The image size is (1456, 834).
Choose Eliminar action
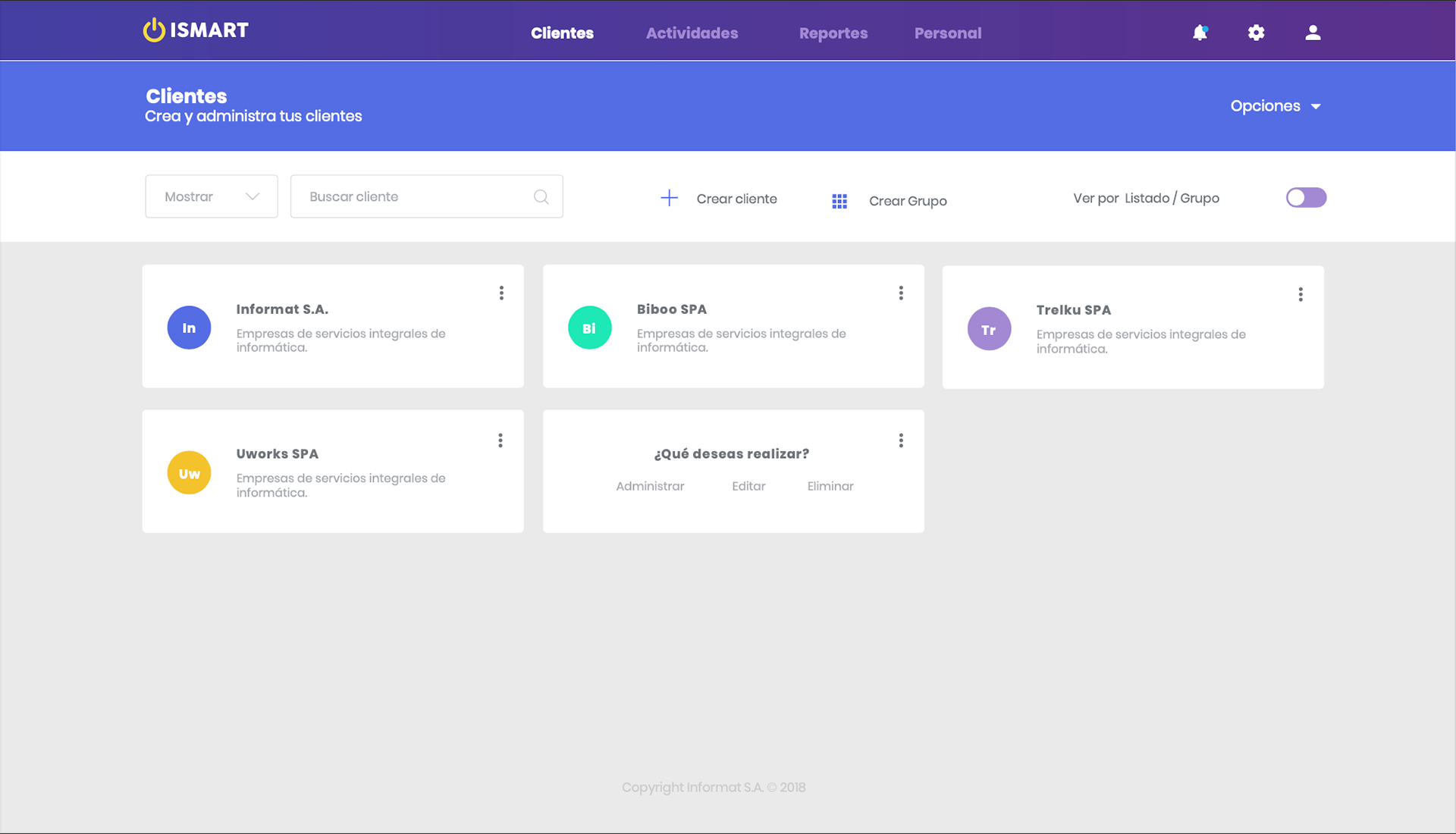click(830, 486)
